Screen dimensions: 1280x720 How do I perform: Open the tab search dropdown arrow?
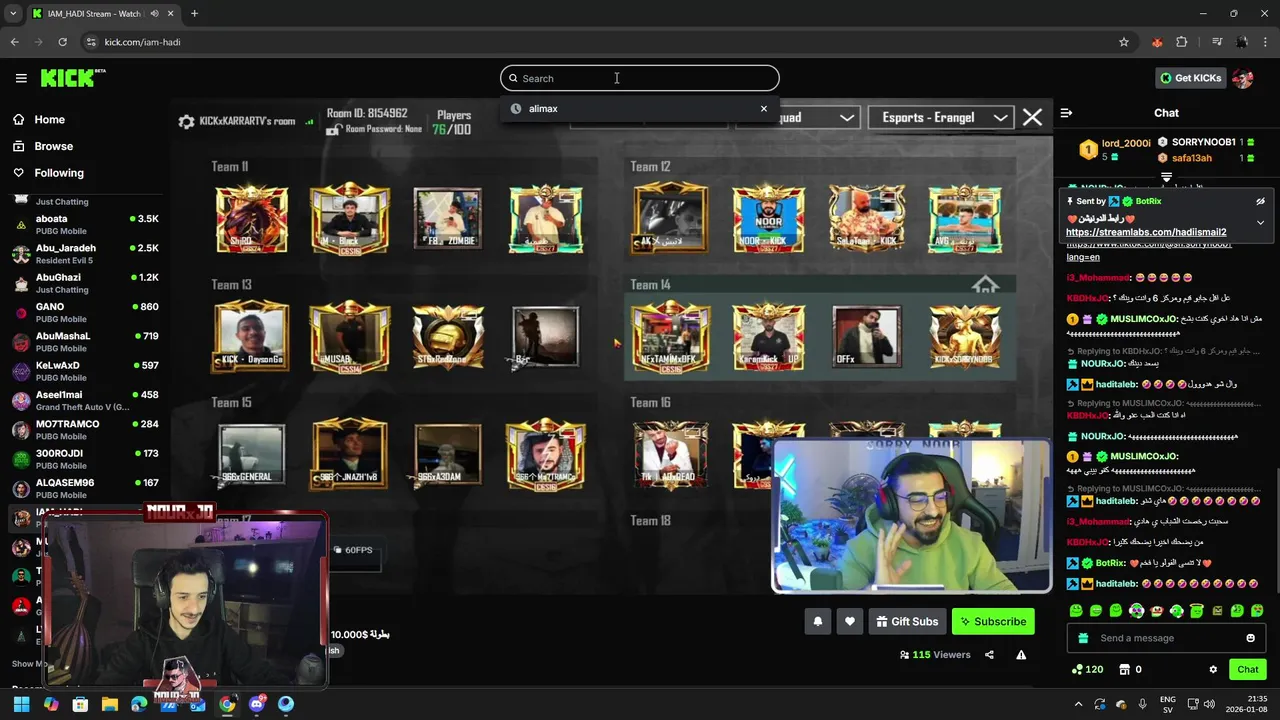click(13, 14)
